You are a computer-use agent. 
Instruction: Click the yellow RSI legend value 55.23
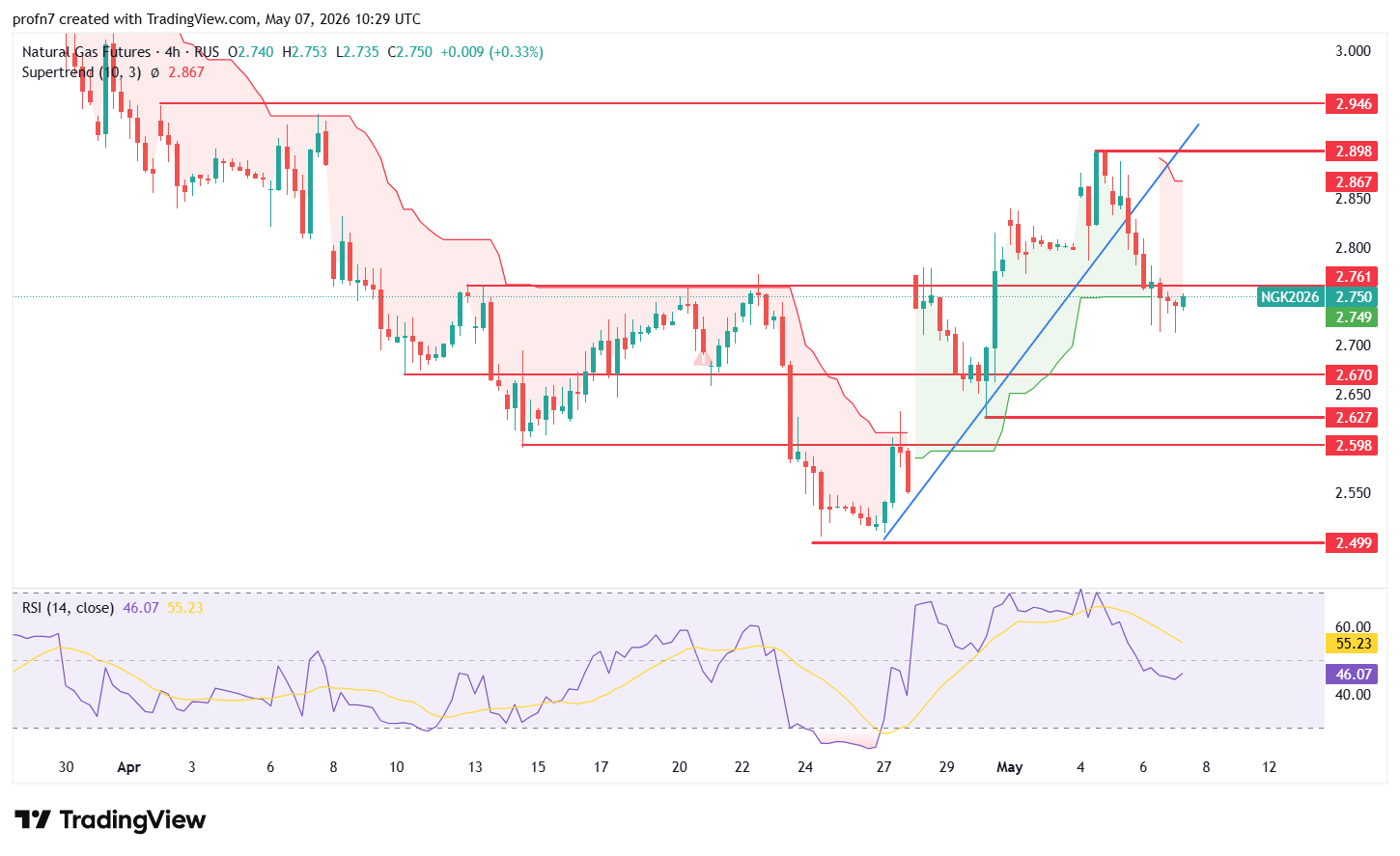[185, 608]
